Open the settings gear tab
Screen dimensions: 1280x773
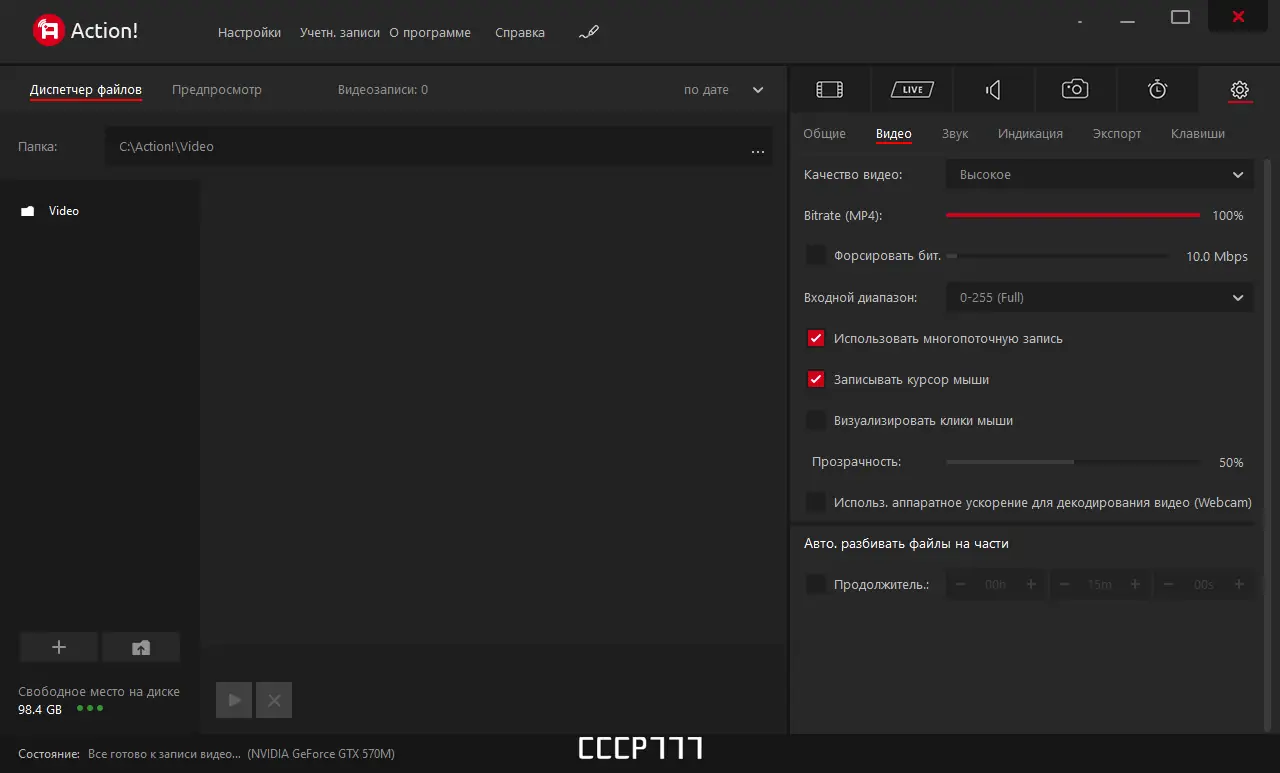1239,90
